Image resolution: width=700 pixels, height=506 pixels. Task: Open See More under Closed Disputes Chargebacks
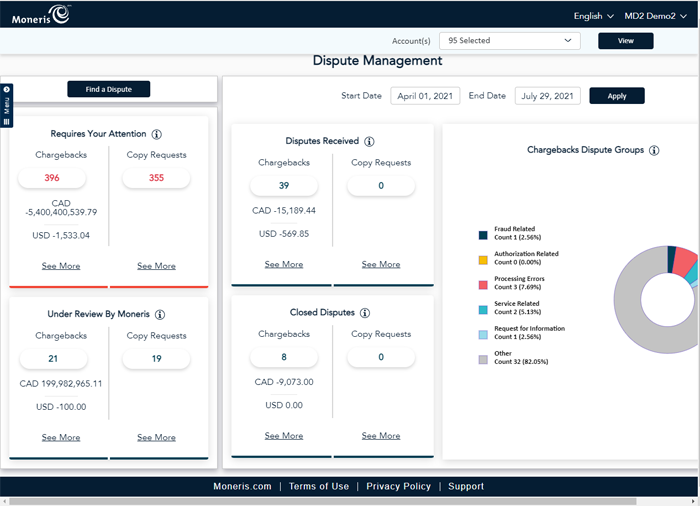coord(284,436)
